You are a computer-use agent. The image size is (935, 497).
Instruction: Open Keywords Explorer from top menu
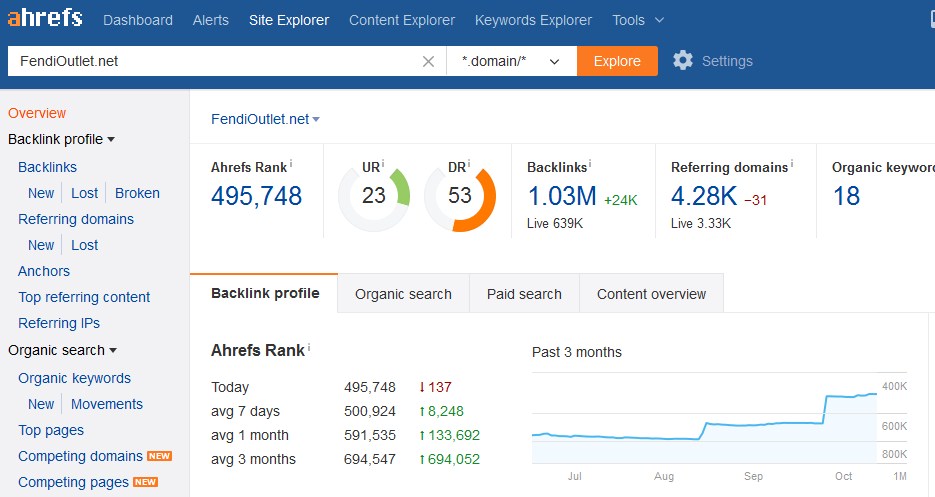(x=533, y=20)
